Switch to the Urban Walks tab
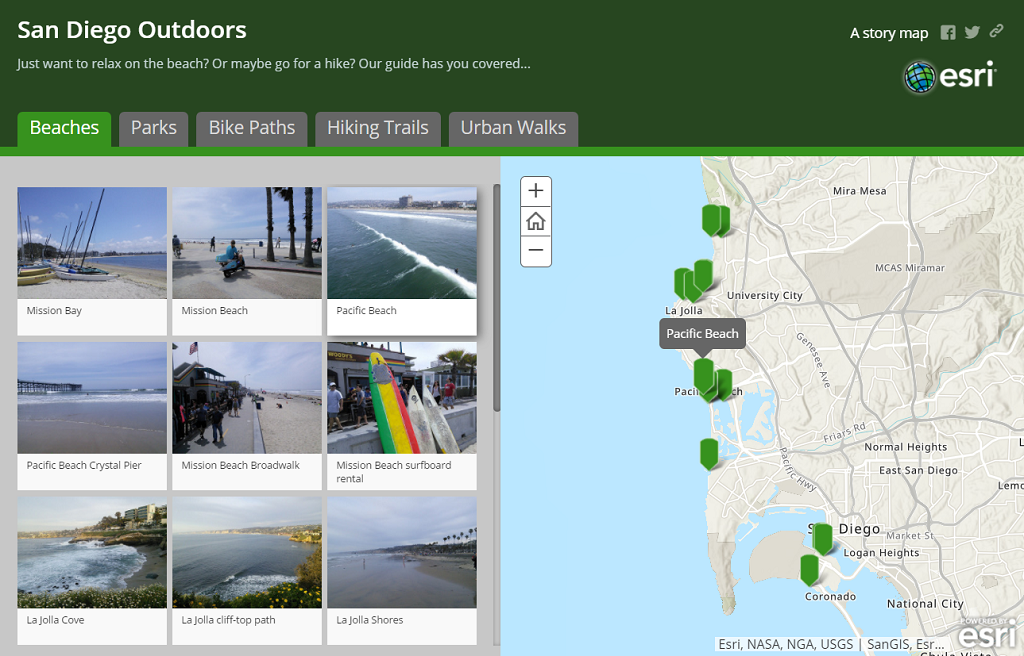Viewport: 1024px width, 656px height. [x=513, y=128]
